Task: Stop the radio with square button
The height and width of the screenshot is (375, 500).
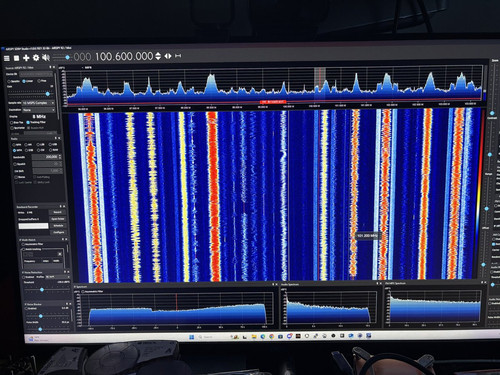Action: 16,58
